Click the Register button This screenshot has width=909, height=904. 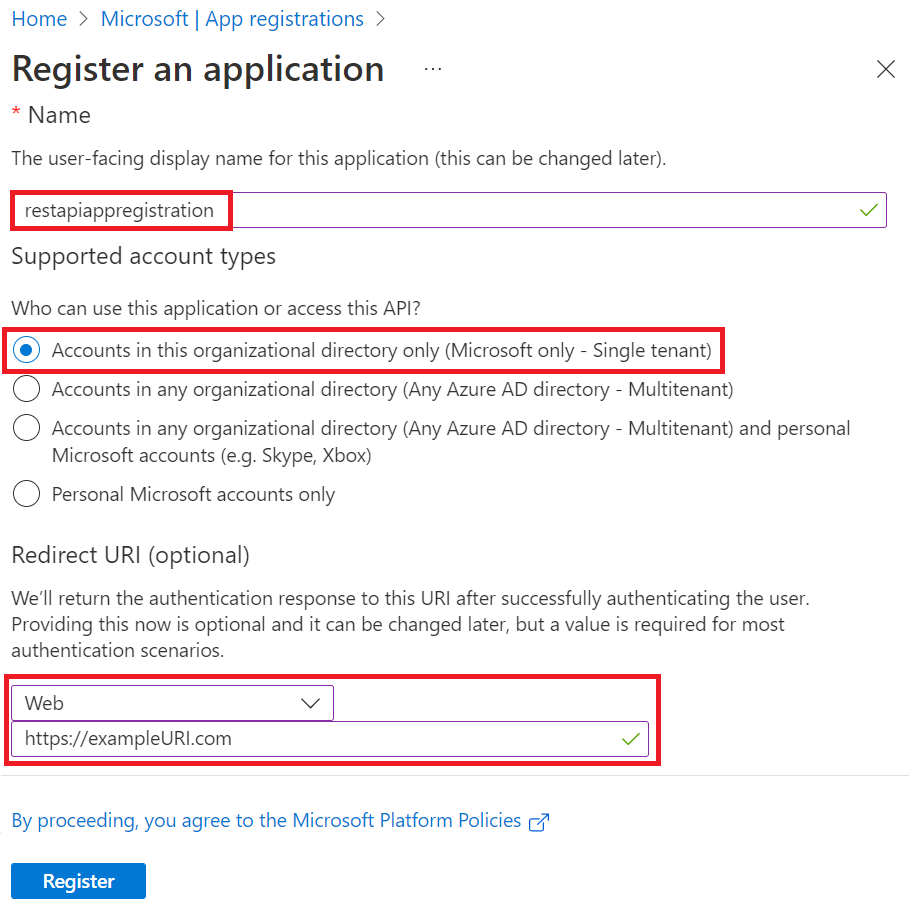coord(78,881)
